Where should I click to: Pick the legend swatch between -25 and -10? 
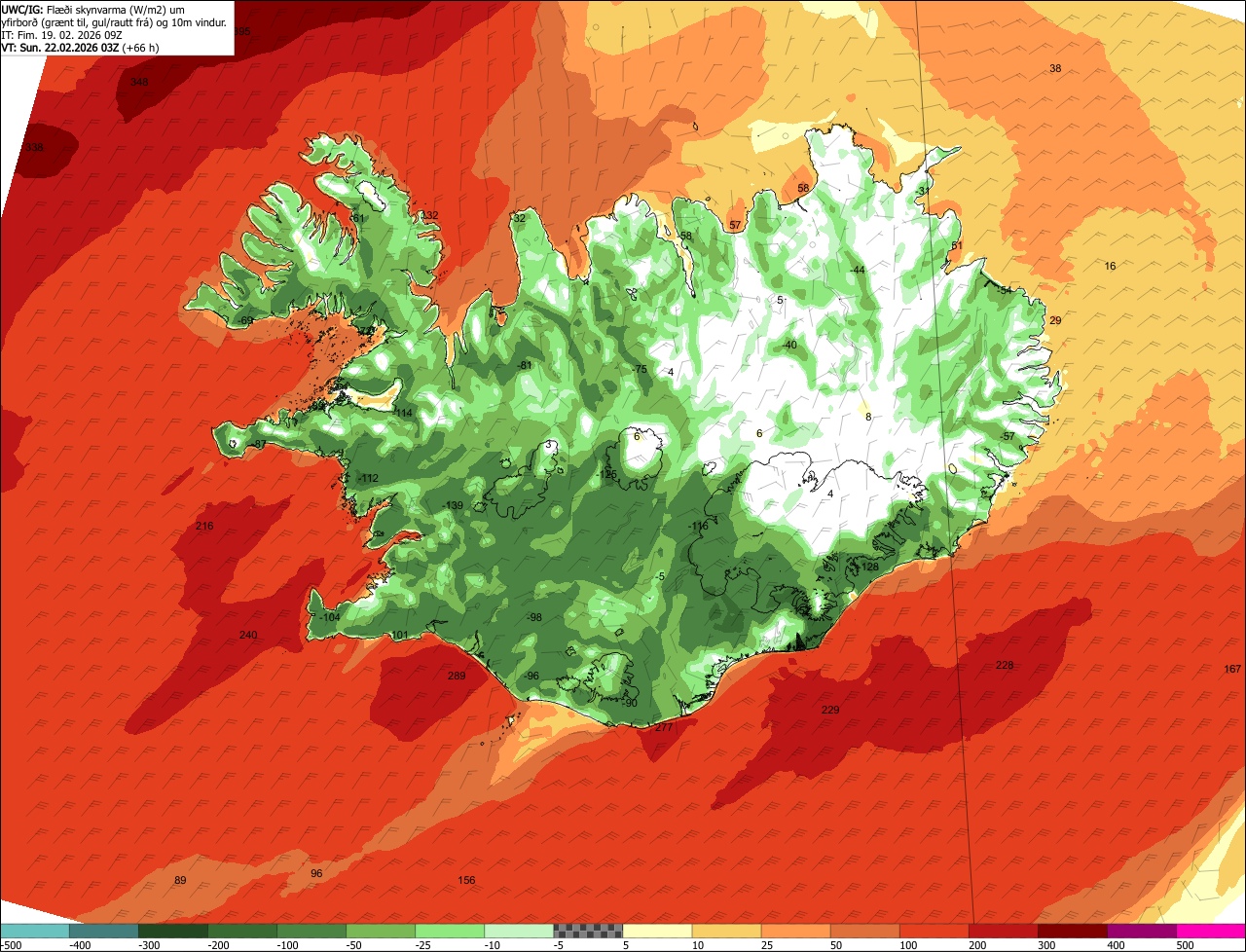[450, 931]
